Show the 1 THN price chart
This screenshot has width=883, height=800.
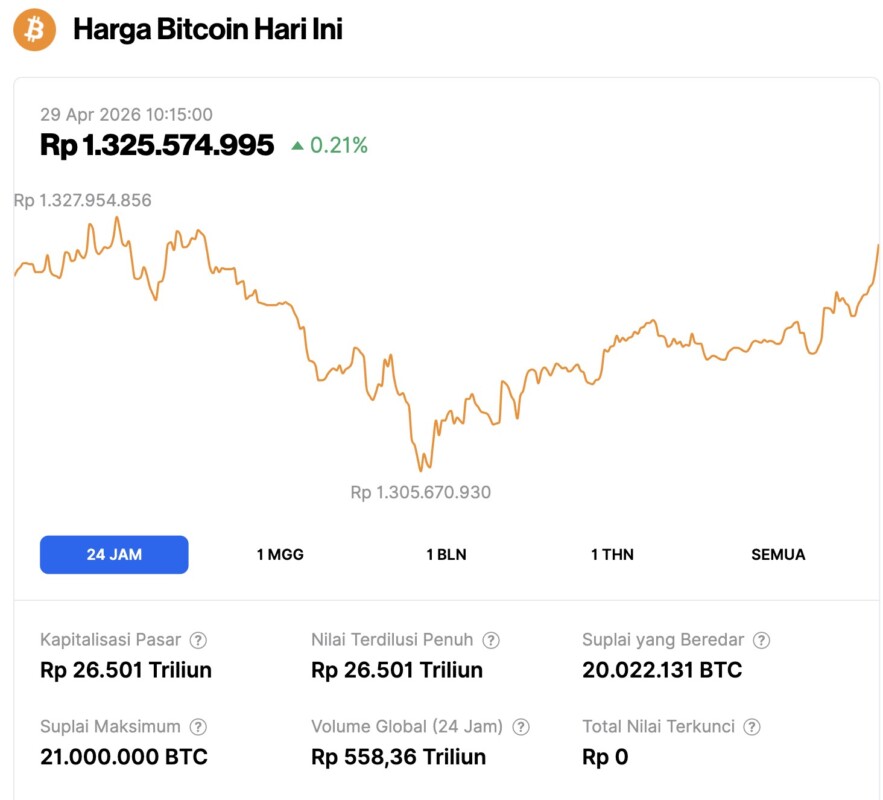point(612,554)
